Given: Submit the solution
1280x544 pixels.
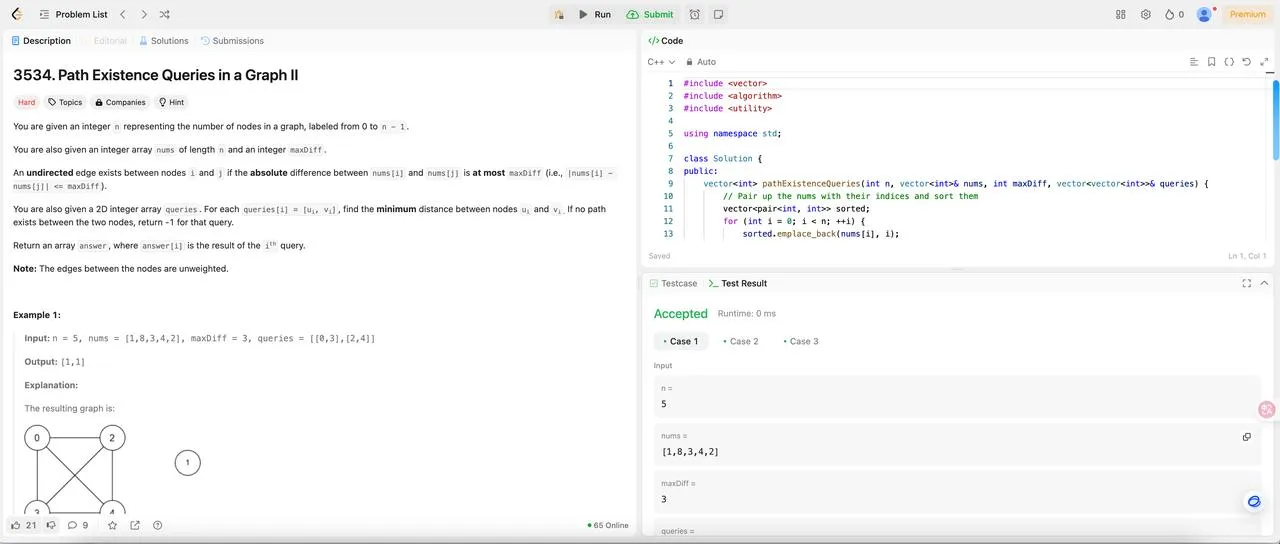Looking at the screenshot, I should pyautogui.click(x=650, y=14).
